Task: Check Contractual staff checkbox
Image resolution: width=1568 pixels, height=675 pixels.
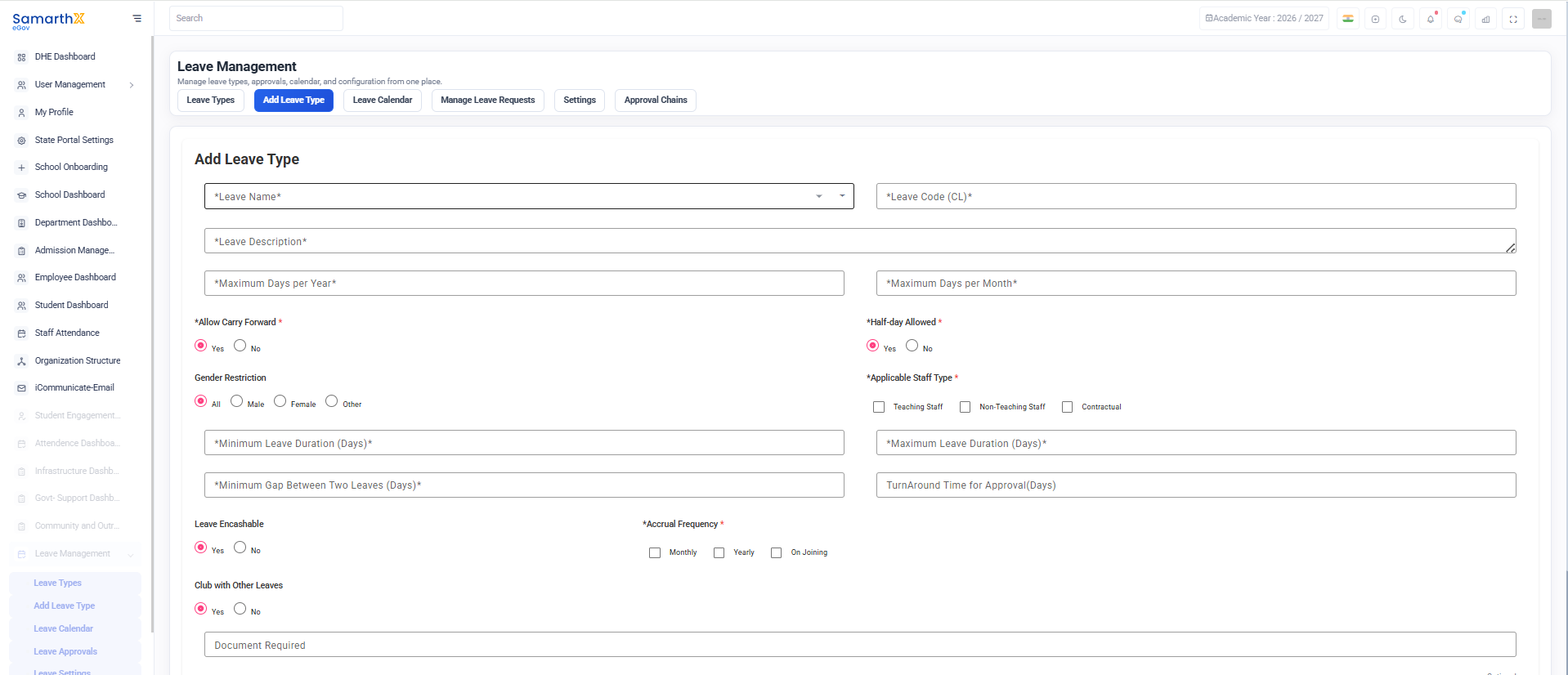Action: click(x=1067, y=407)
